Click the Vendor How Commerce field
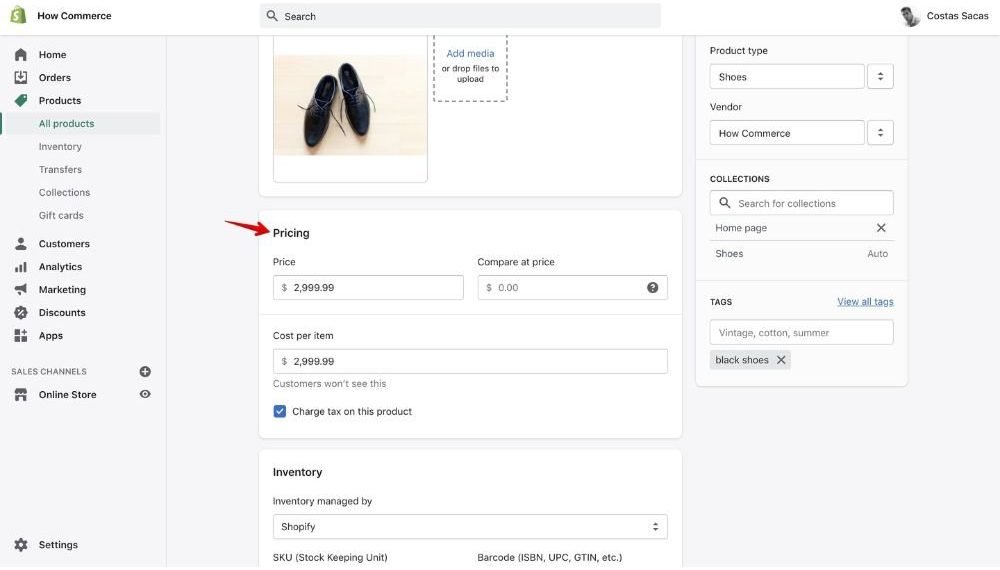Image resolution: width=1000 pixels, height=570 pixels. point(787,133)
